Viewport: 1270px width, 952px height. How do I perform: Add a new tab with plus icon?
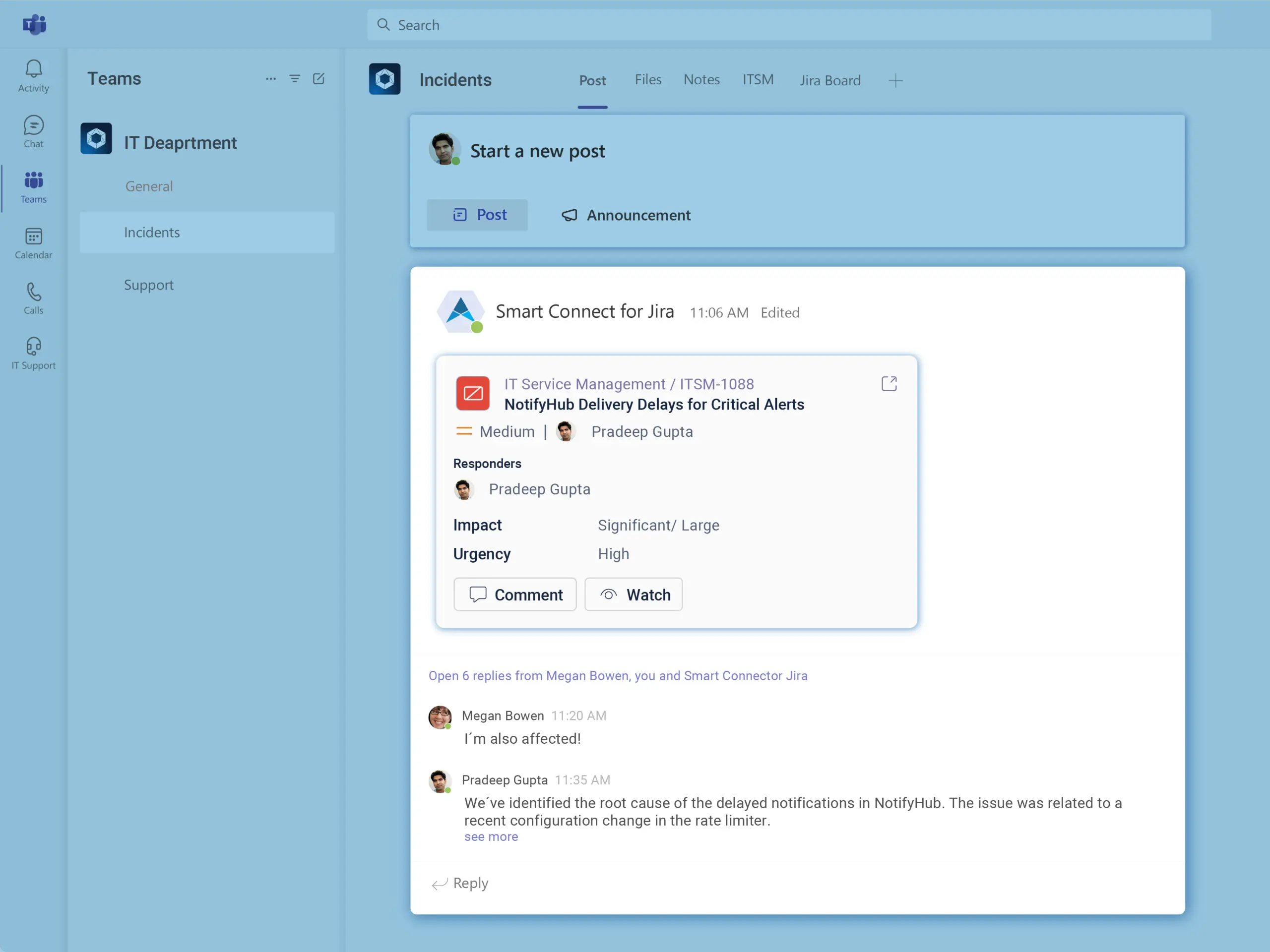pyautogui.click(x=895, y=81)
